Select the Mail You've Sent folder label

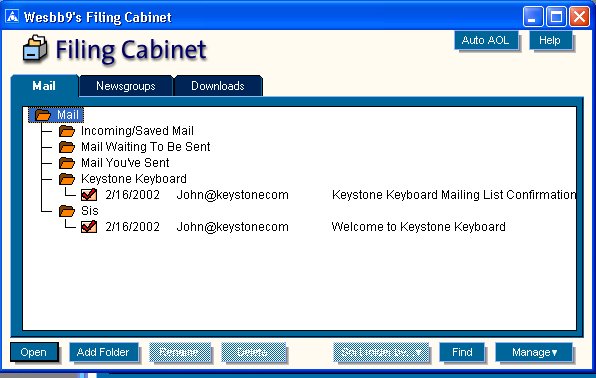point(125,163)
